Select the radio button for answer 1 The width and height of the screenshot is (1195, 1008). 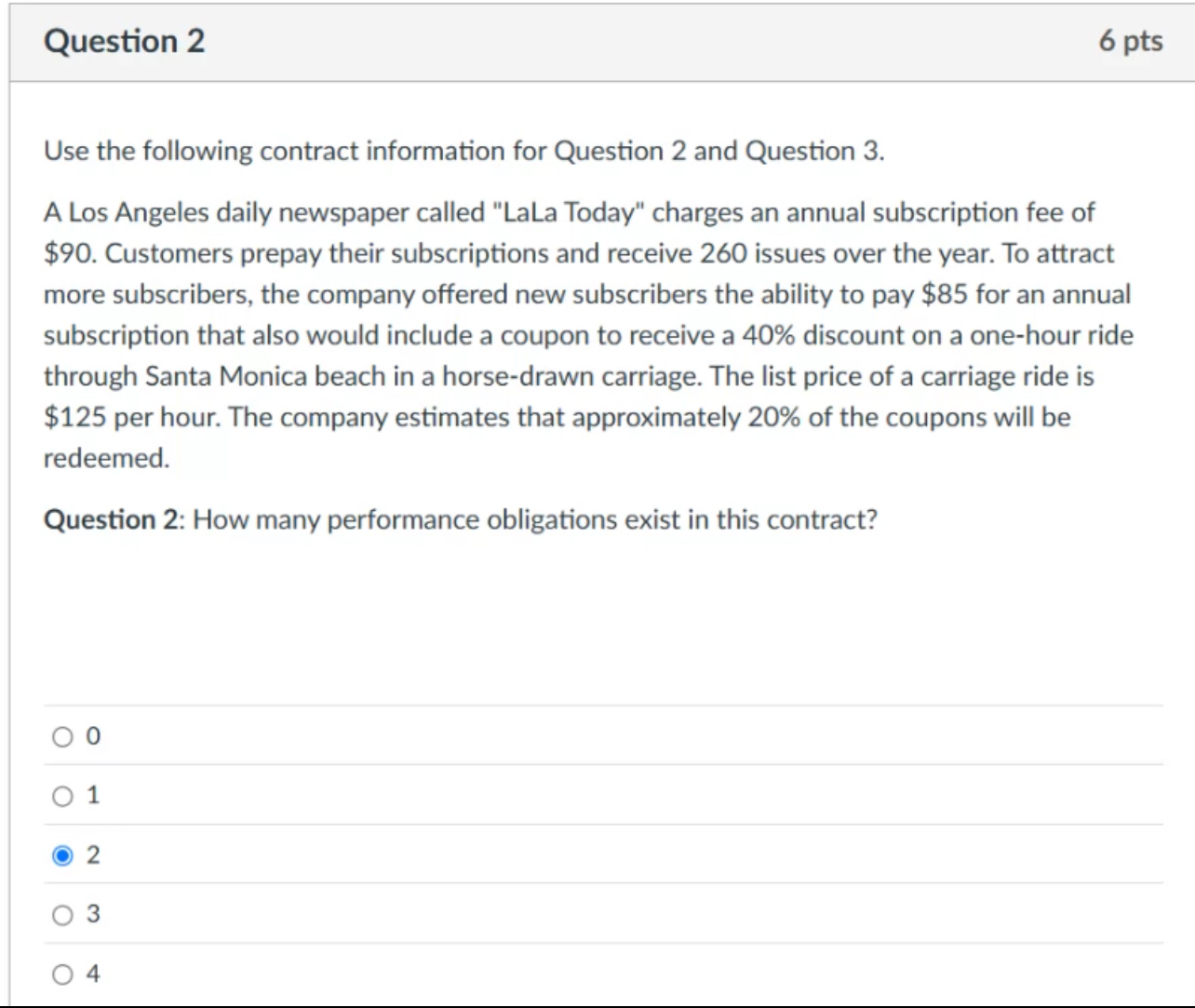click(61, 795)
